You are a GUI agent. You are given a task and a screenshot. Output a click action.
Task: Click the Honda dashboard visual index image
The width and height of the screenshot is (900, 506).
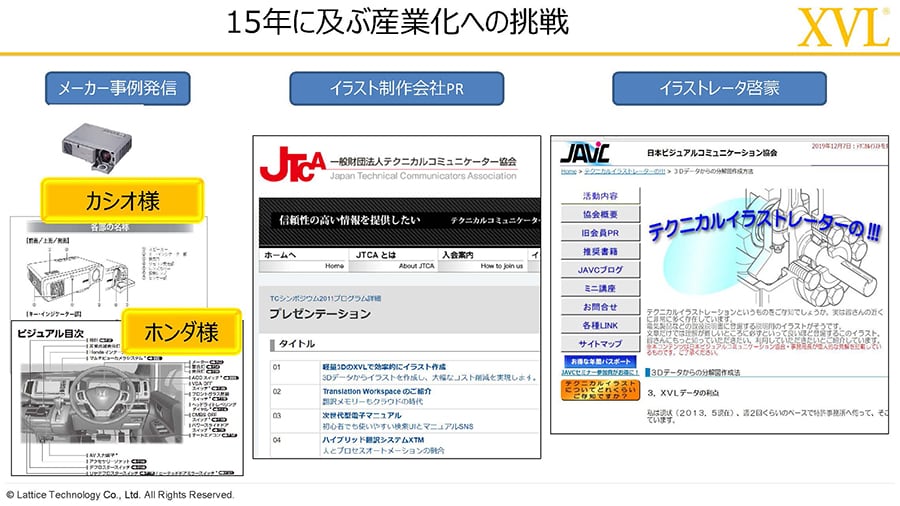pos(103,403)
